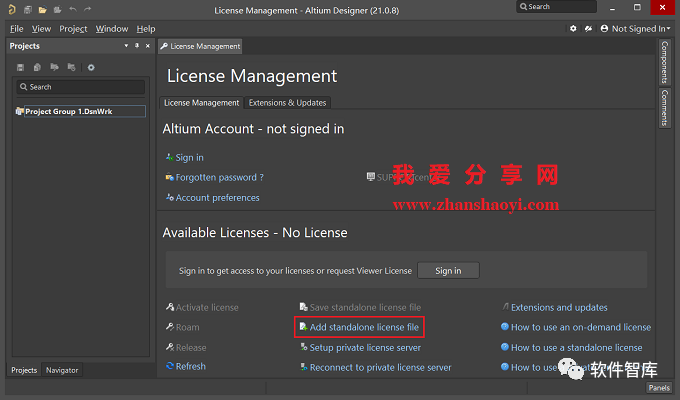
Task: Open preferences via top-right gear icon
Action: 573,29
